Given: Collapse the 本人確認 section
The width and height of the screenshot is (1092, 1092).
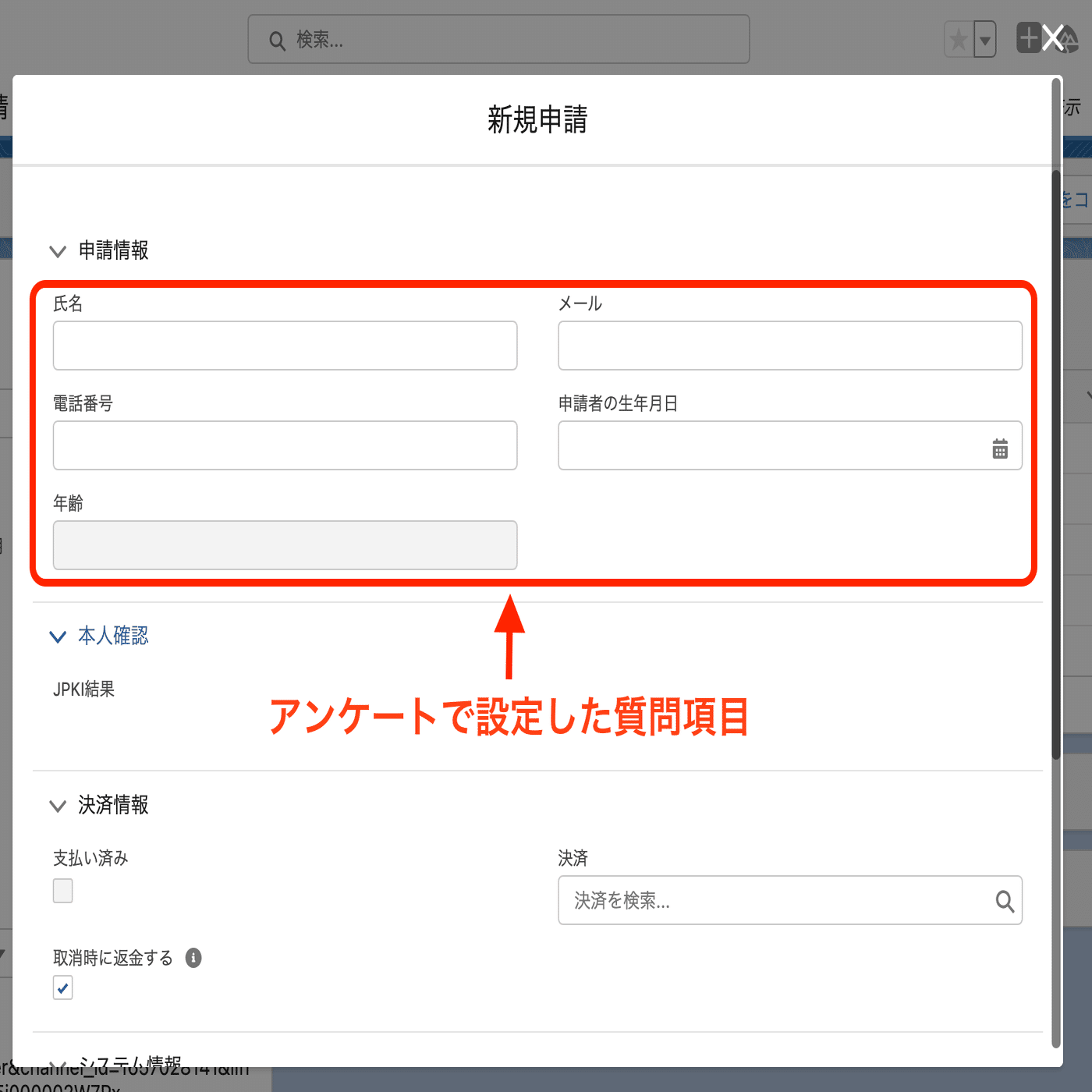Looking at the screenshot, I should tap(58, 636).
